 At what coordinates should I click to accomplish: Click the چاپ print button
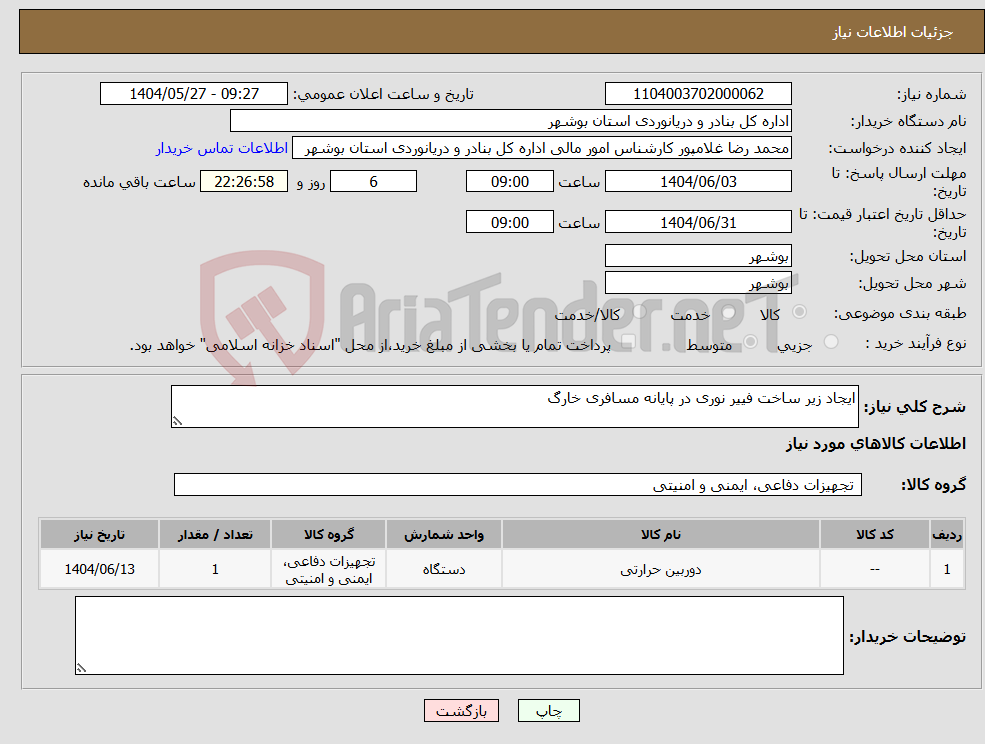point(547,711)
